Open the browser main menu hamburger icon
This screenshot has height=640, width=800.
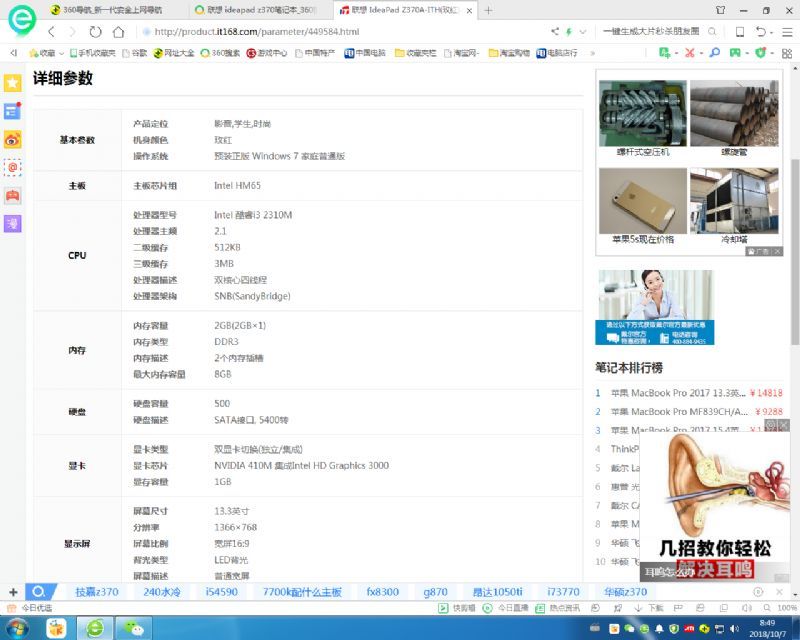(787, 32)
